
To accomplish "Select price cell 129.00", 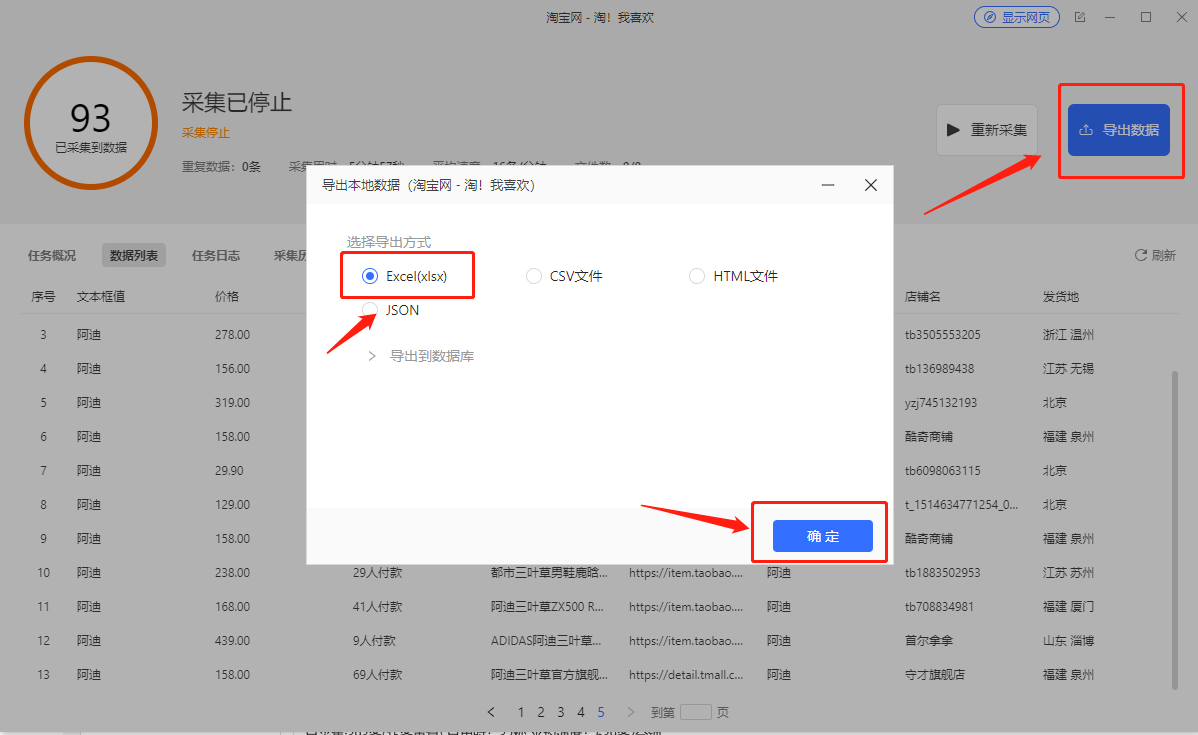I will (232, 504).
